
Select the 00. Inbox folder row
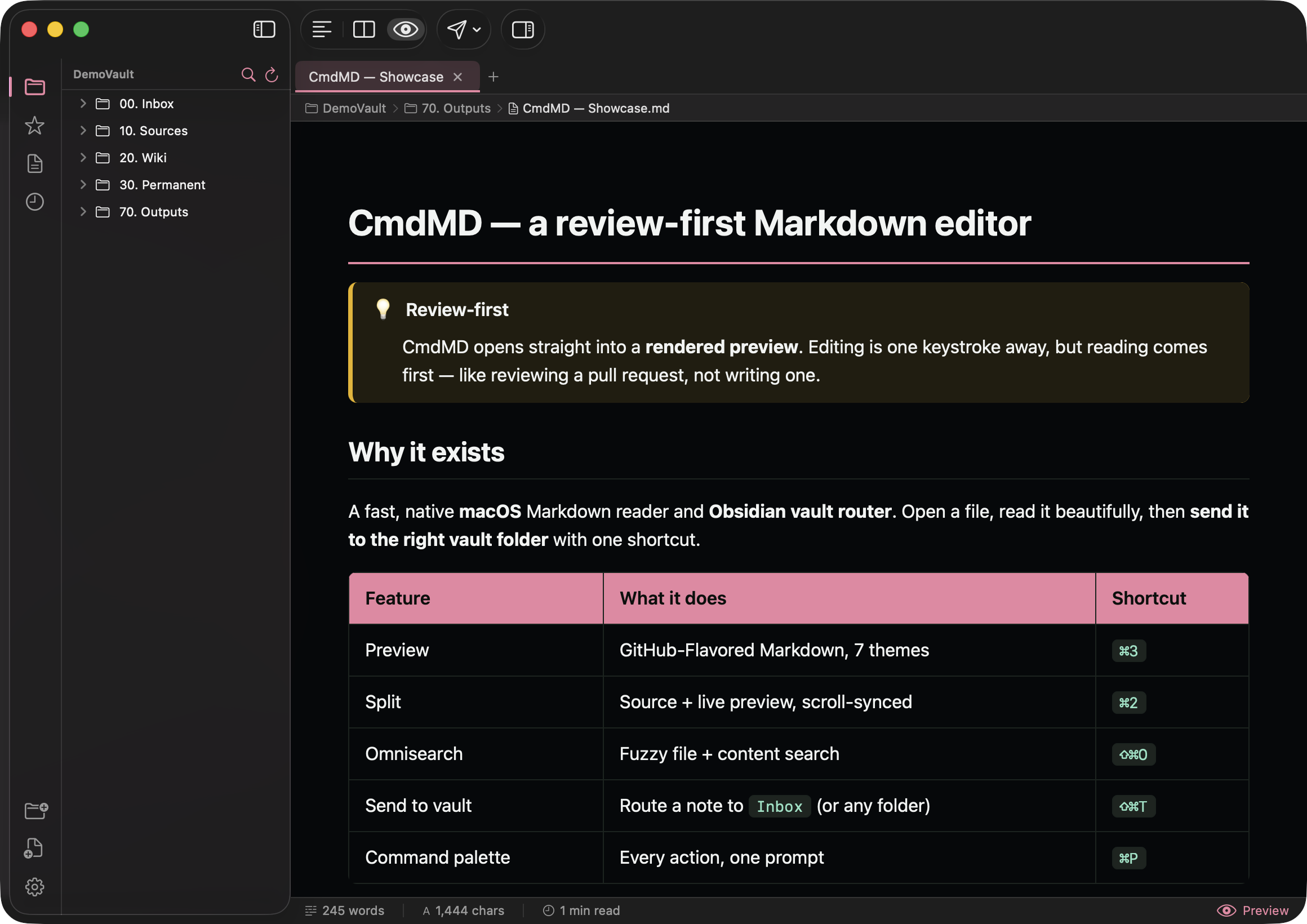(176, 104)
